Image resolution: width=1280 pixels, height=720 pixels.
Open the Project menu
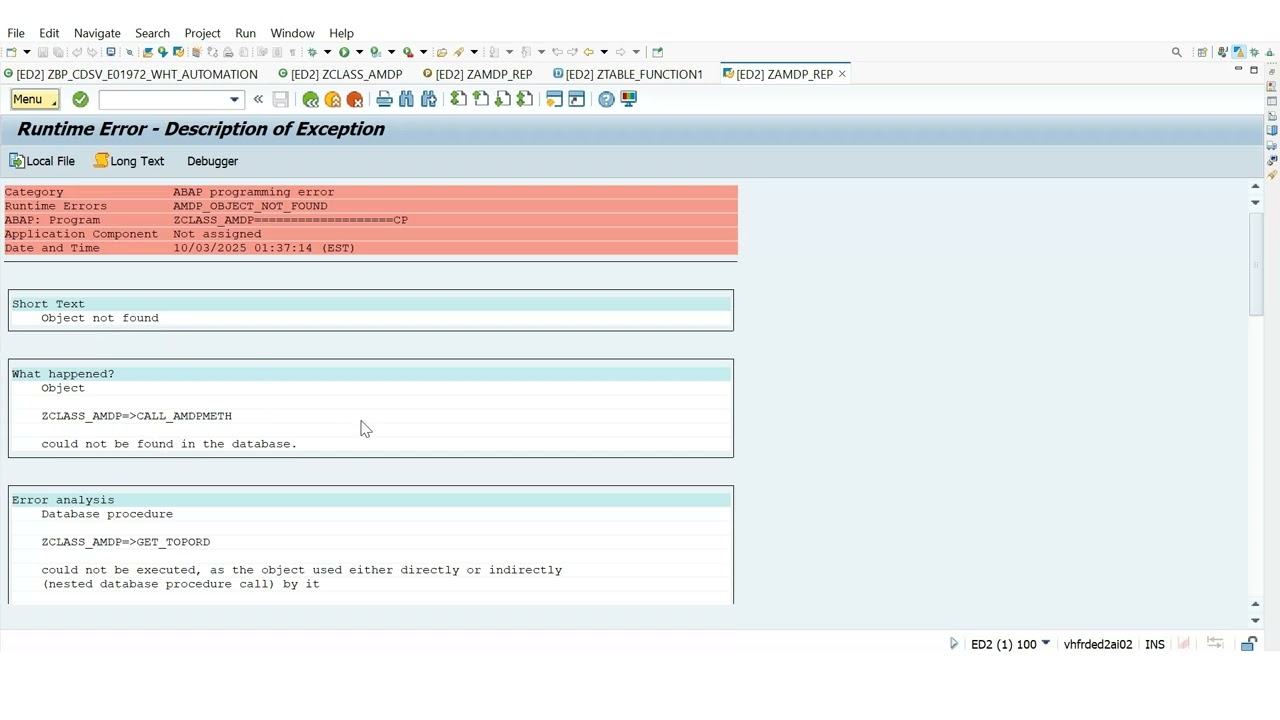tap(202, 33)
